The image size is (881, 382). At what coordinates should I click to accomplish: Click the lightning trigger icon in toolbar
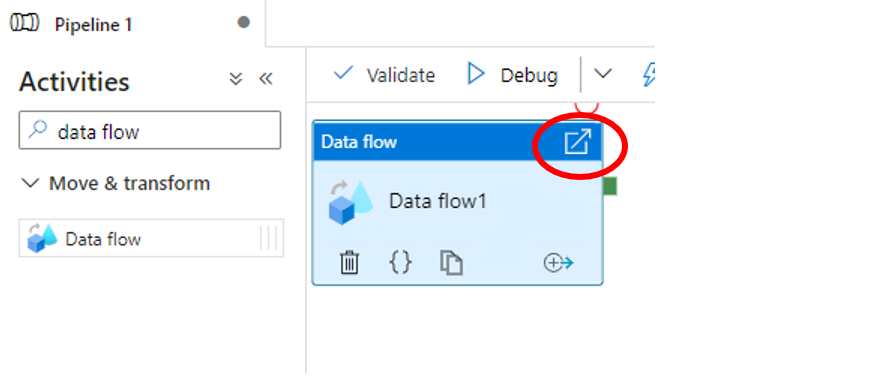649,74
